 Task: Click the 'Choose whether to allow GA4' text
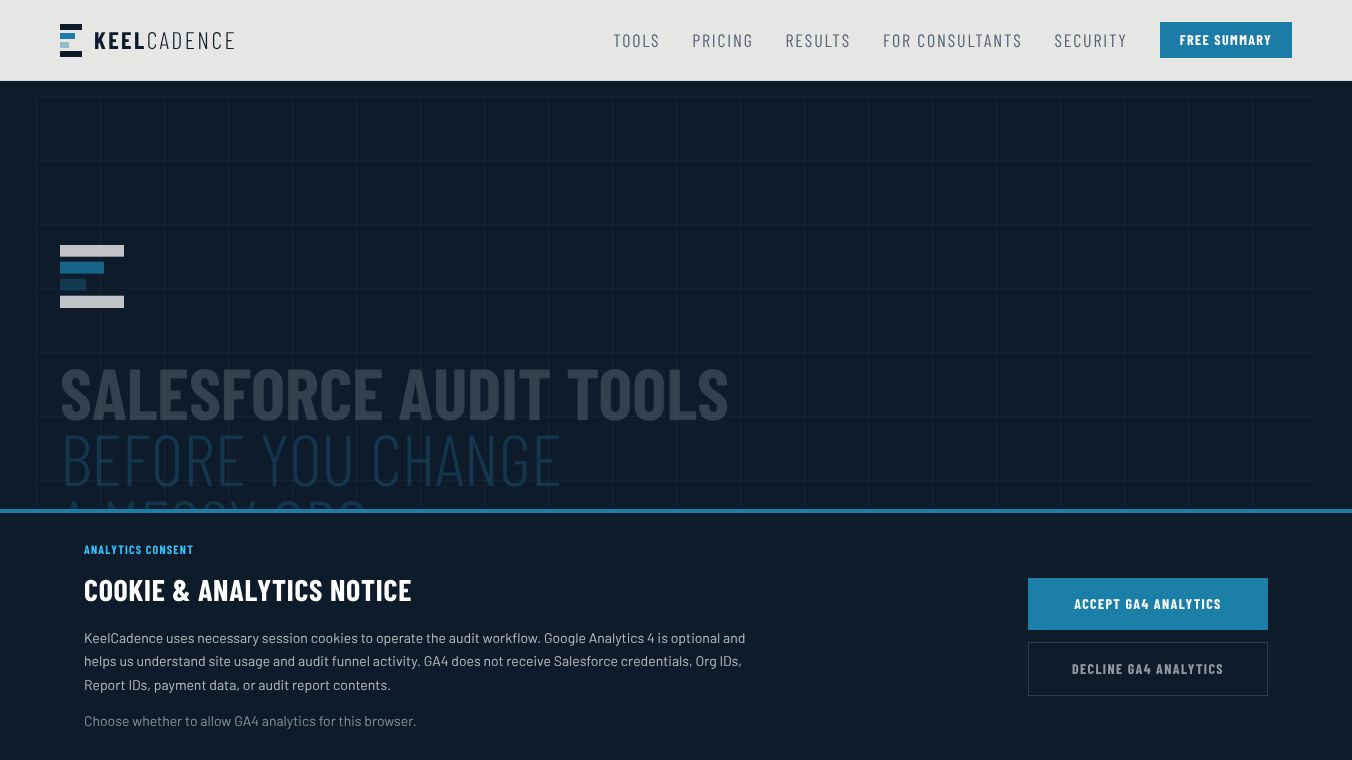click(x=250, y=721)
